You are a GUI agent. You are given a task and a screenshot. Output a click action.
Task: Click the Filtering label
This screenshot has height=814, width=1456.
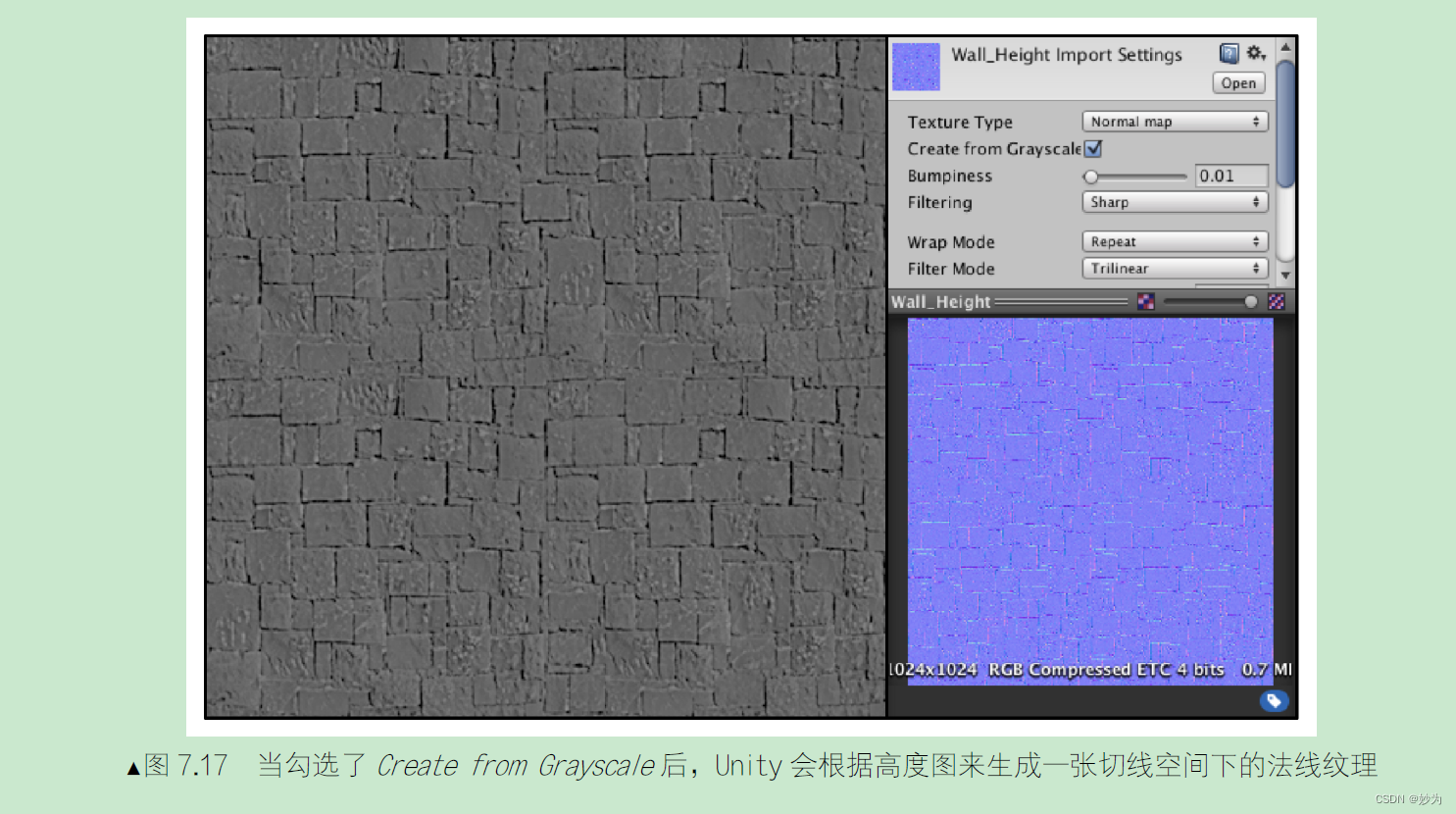(x=939, y=202)
